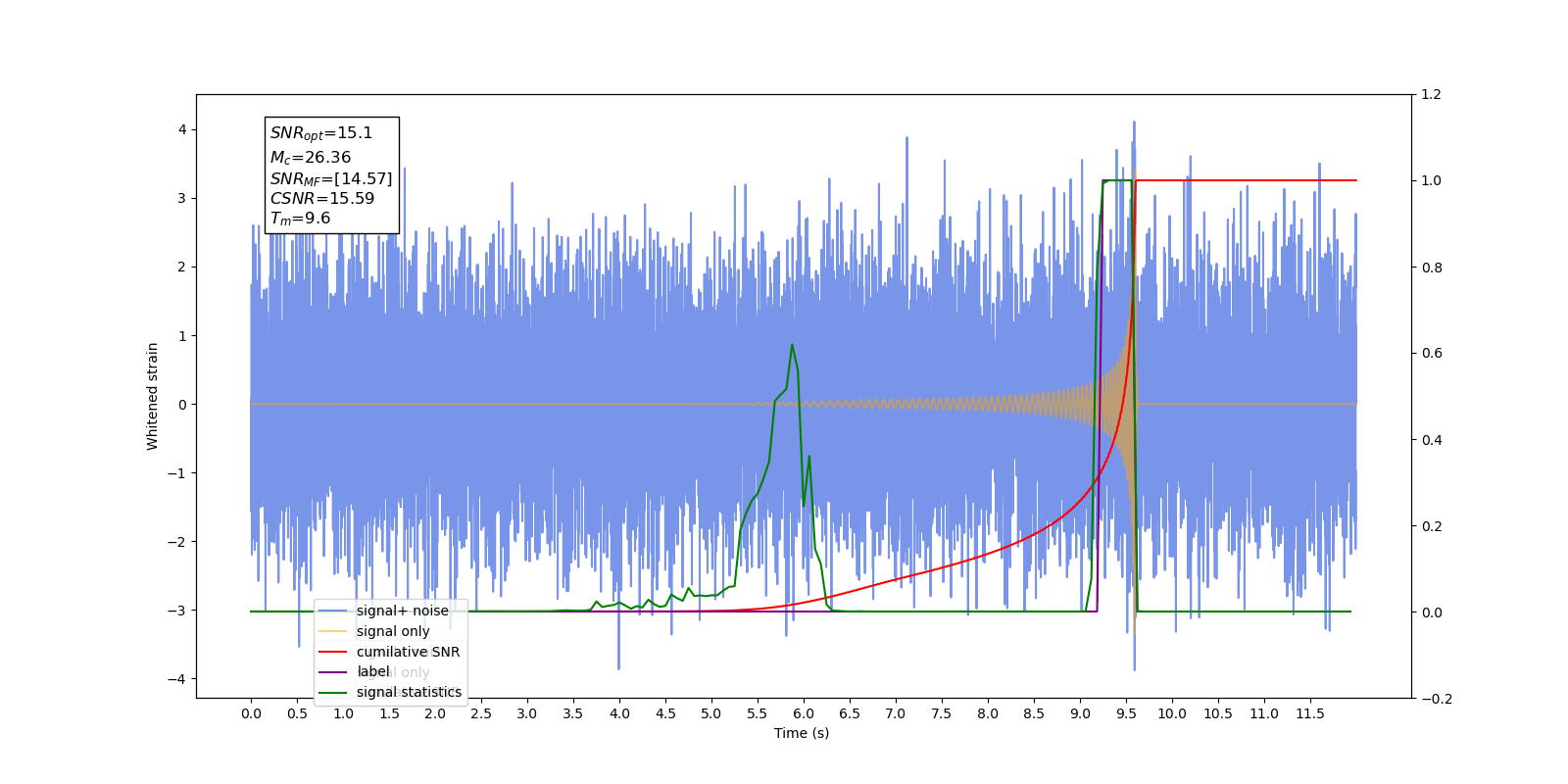The image size is (1568, 784).
Task: Click the 0.4 tick on the right axis
Action: coord(1431,439)
